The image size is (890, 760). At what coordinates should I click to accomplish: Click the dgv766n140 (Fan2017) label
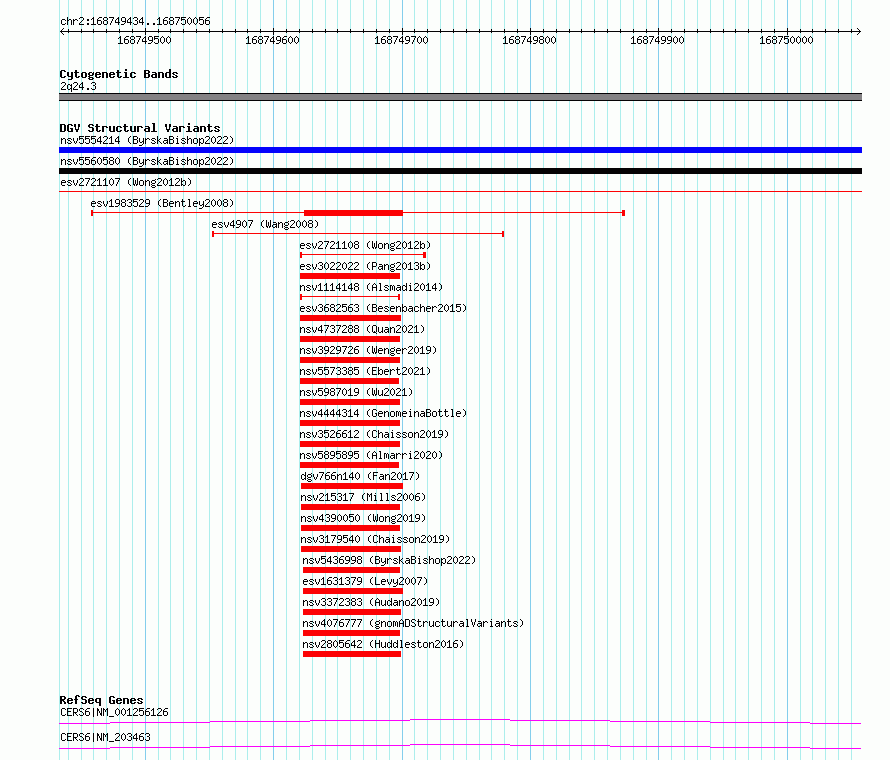360,476
